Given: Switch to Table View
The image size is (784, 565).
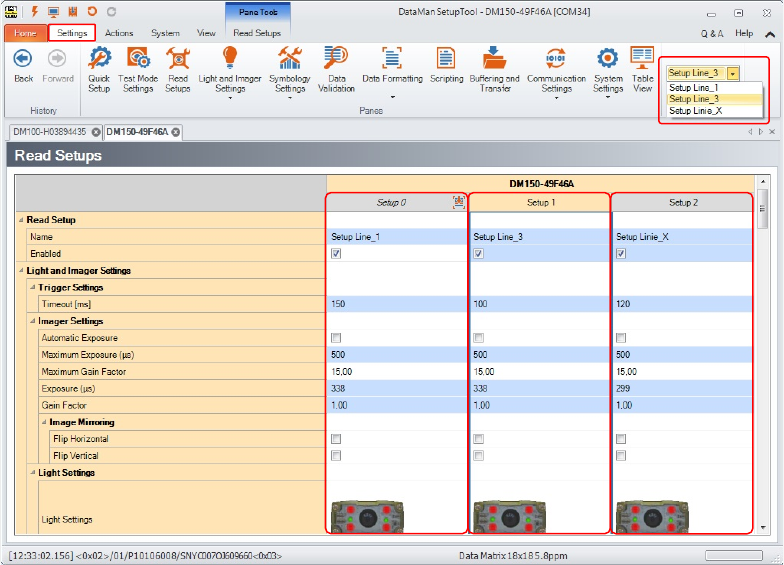Looking at the screenshot, I should 642,68.
